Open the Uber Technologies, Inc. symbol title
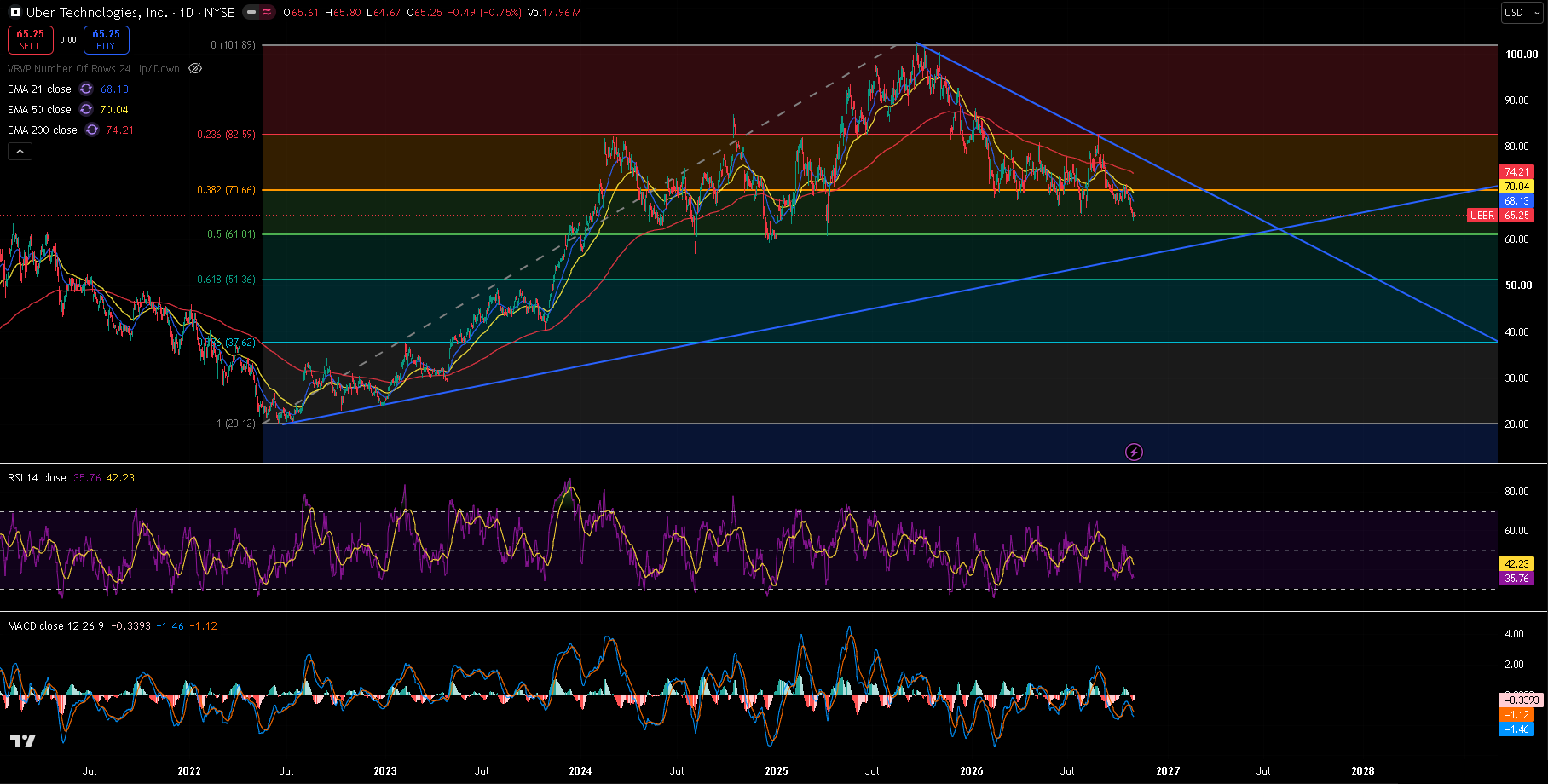The image size is (1548, 784). [96, 13]
